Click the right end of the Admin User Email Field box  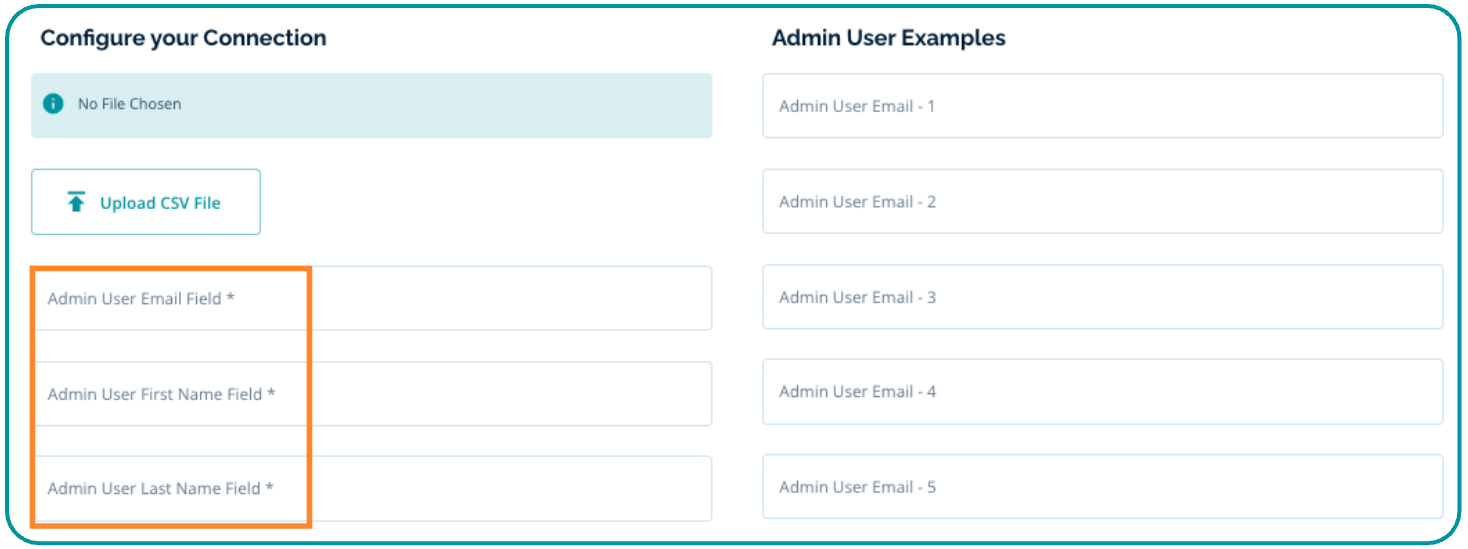(x=690, y=298)
